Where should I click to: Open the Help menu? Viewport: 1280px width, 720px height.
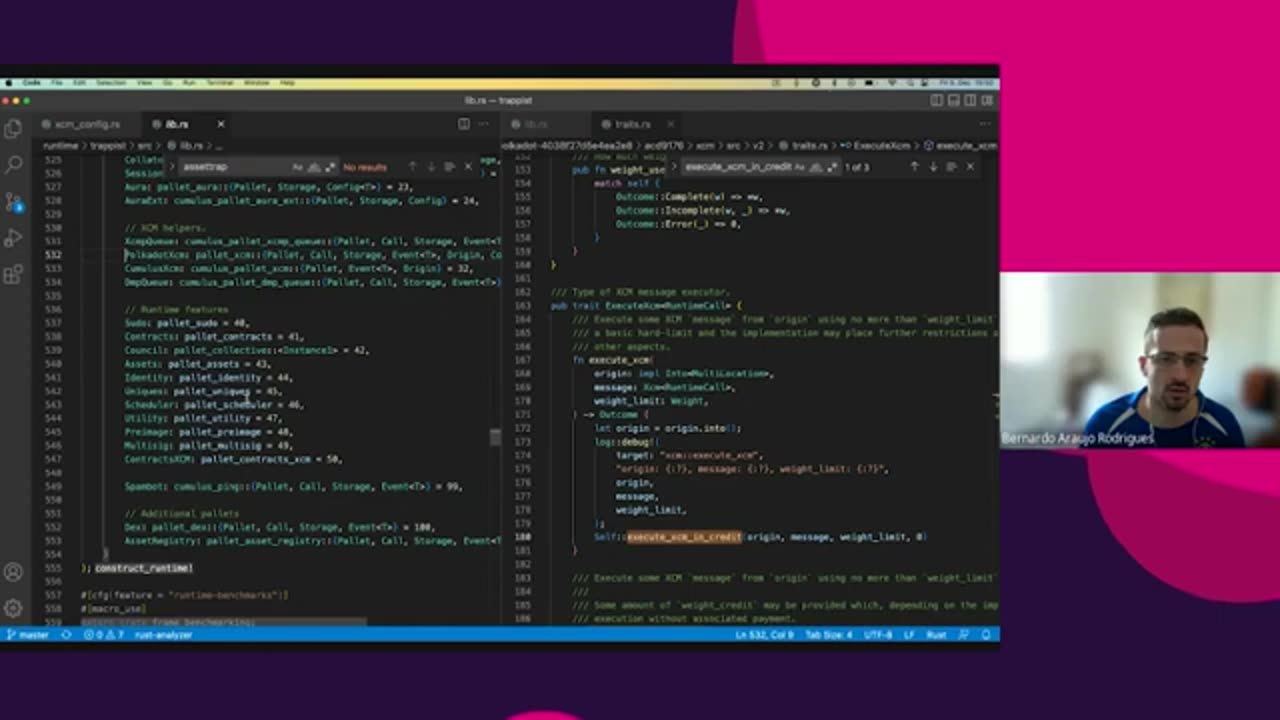click(287, 83)
